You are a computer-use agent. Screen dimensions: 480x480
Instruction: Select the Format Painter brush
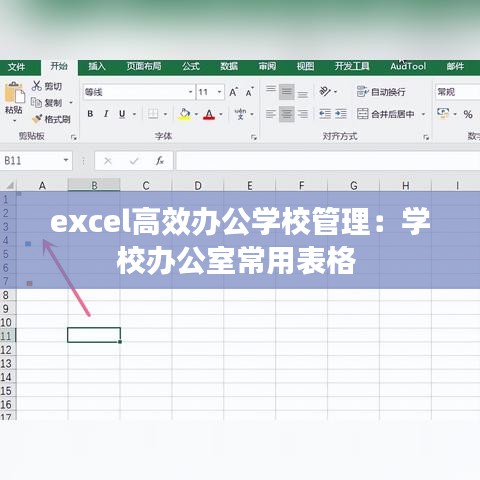pos(37,119)
